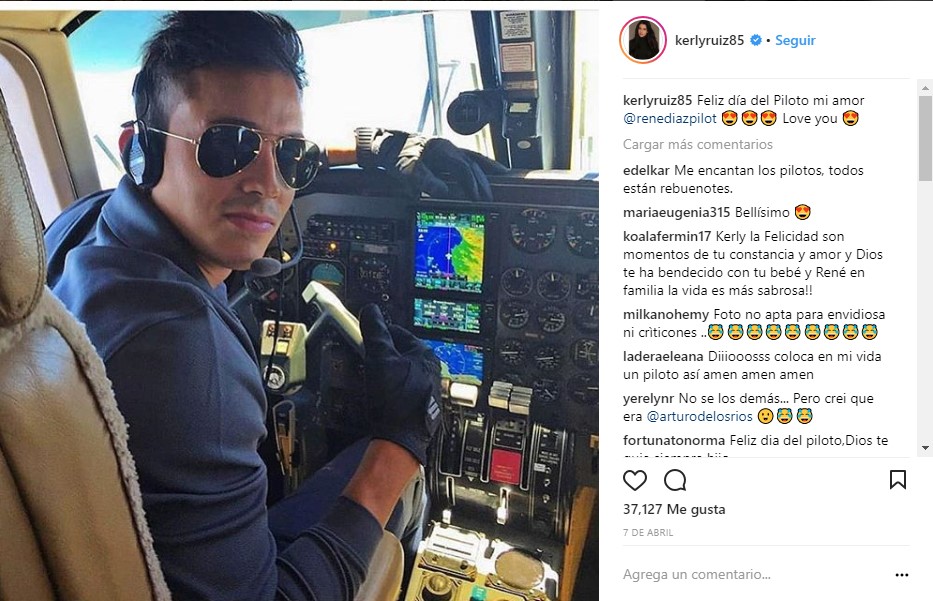Click the scrollbar up arrow

click(x=925, y=88)
